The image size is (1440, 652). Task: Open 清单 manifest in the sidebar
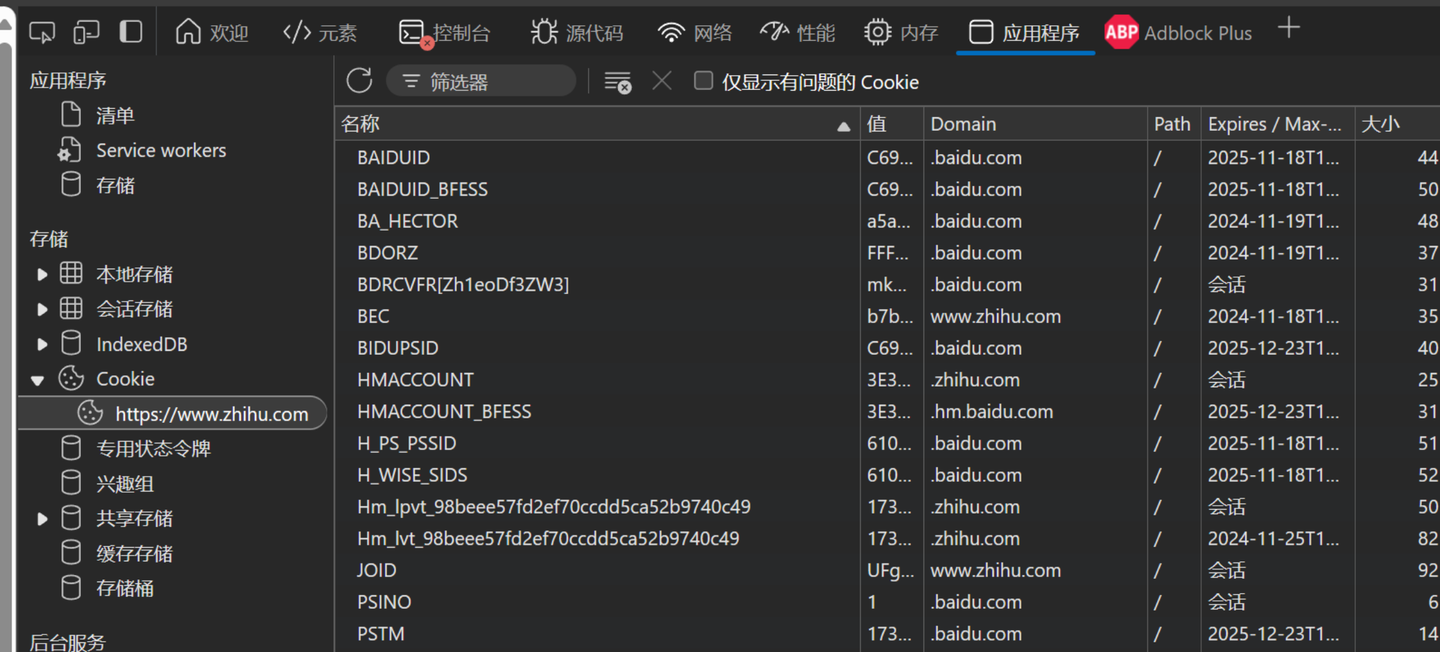click(115, 115)
